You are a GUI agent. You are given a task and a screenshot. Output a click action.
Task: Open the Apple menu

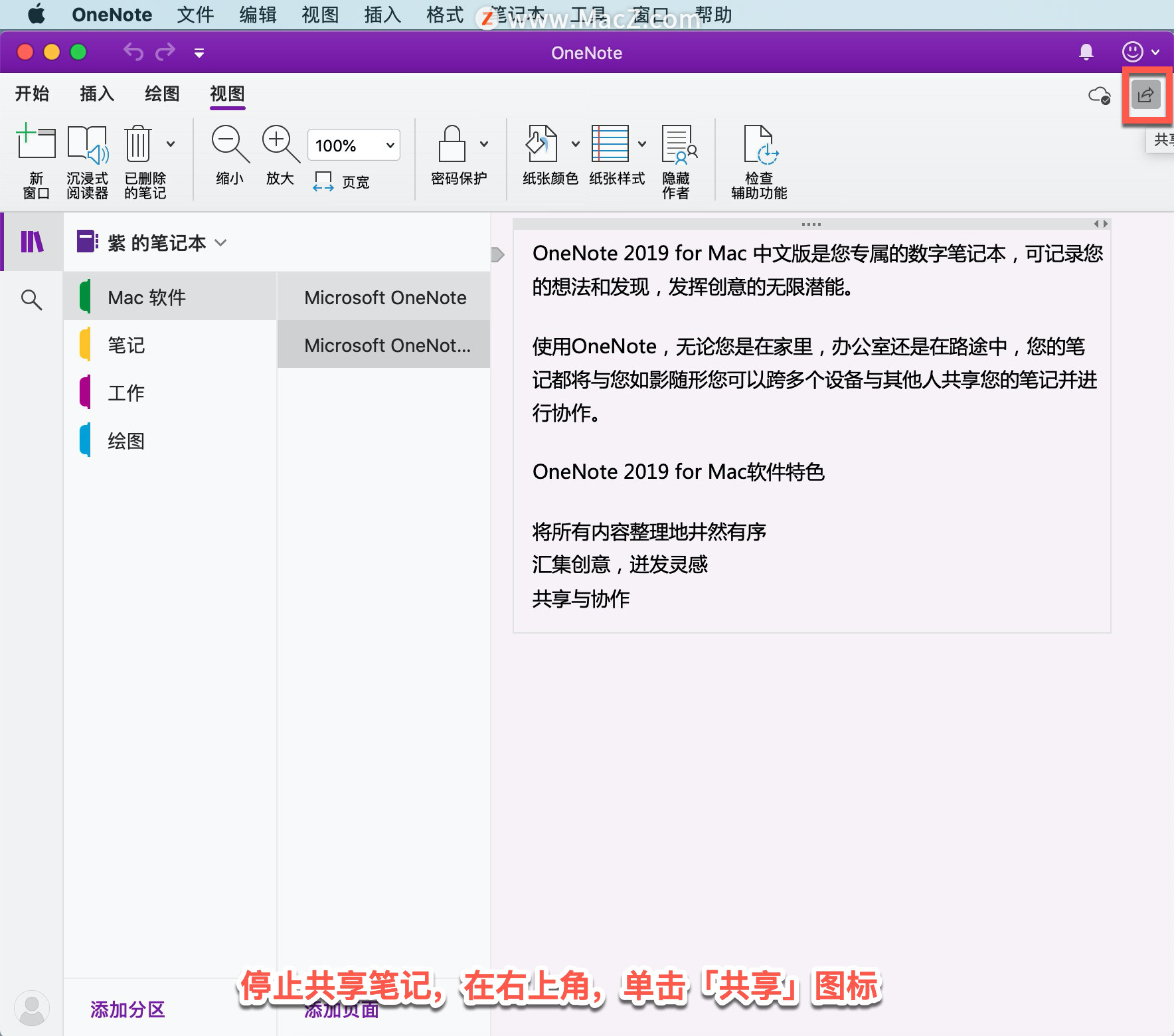pyautogui.click(x=37, y=14)
